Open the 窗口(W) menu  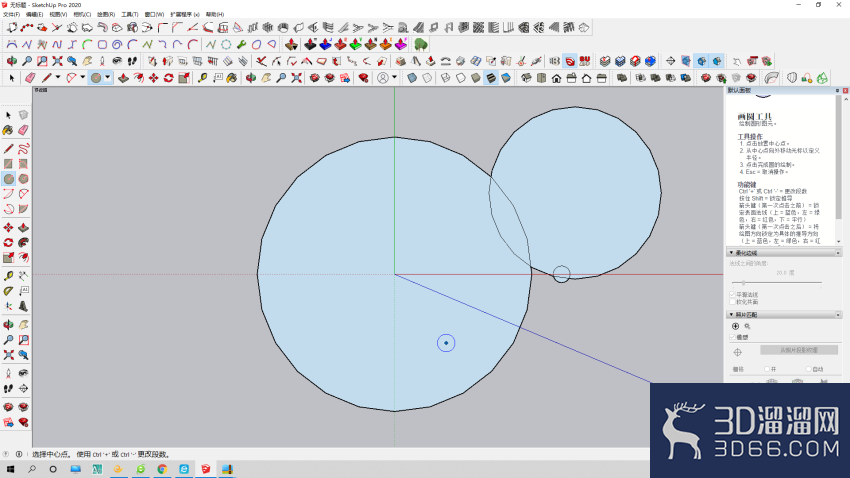click(x=154, y=15)
